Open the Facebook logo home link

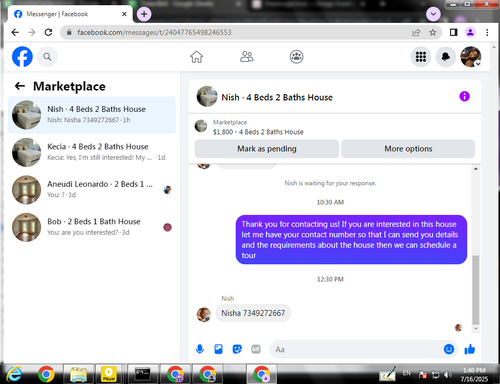coord(22,57)
